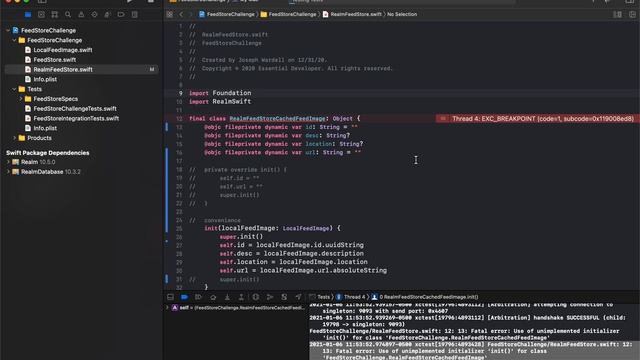Image resolution: width=640 pixels, height=360 pixels.
Task: Select FeedStore.swift in navigator
Action: (x=55, y=60)
